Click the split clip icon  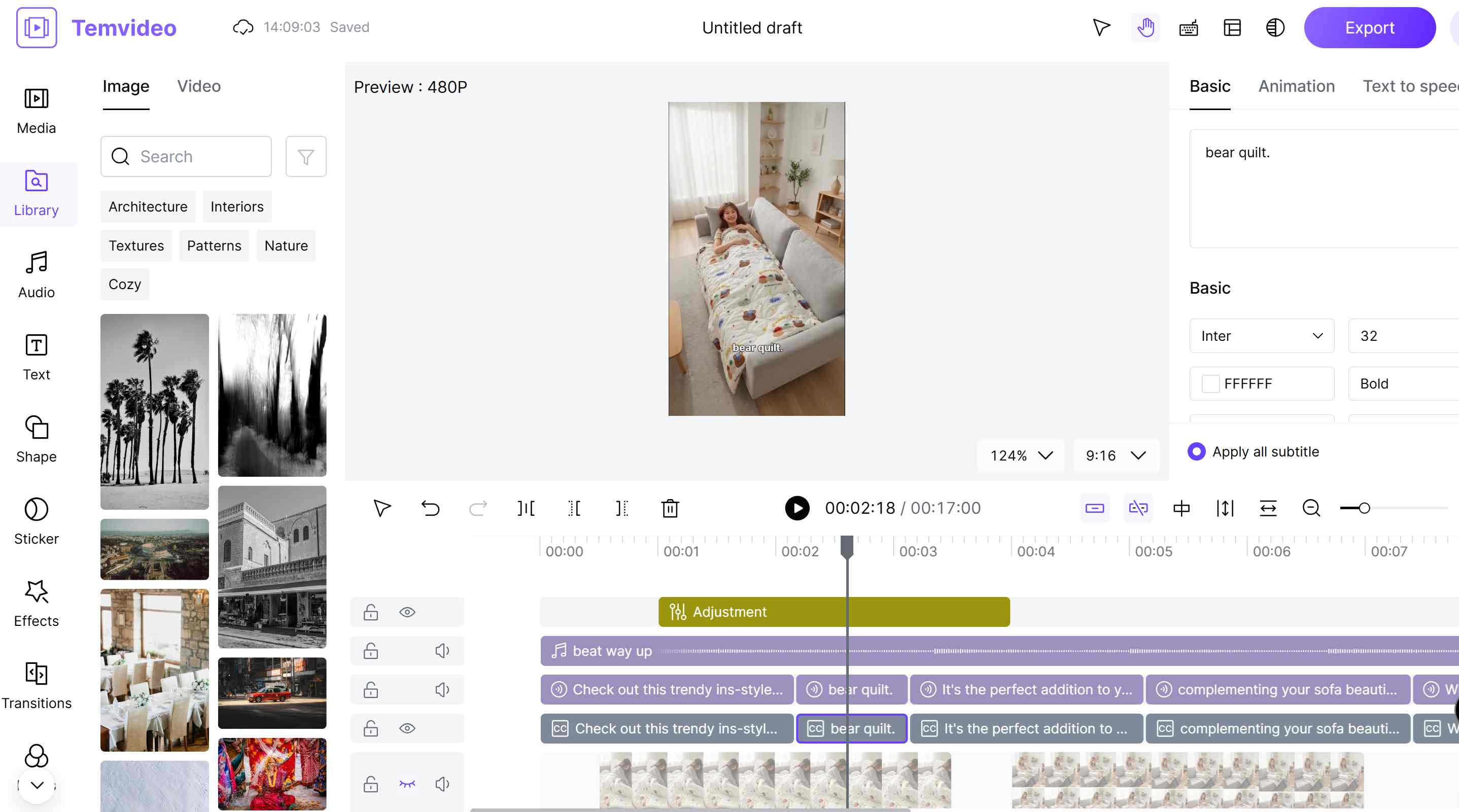click(526, 508)
